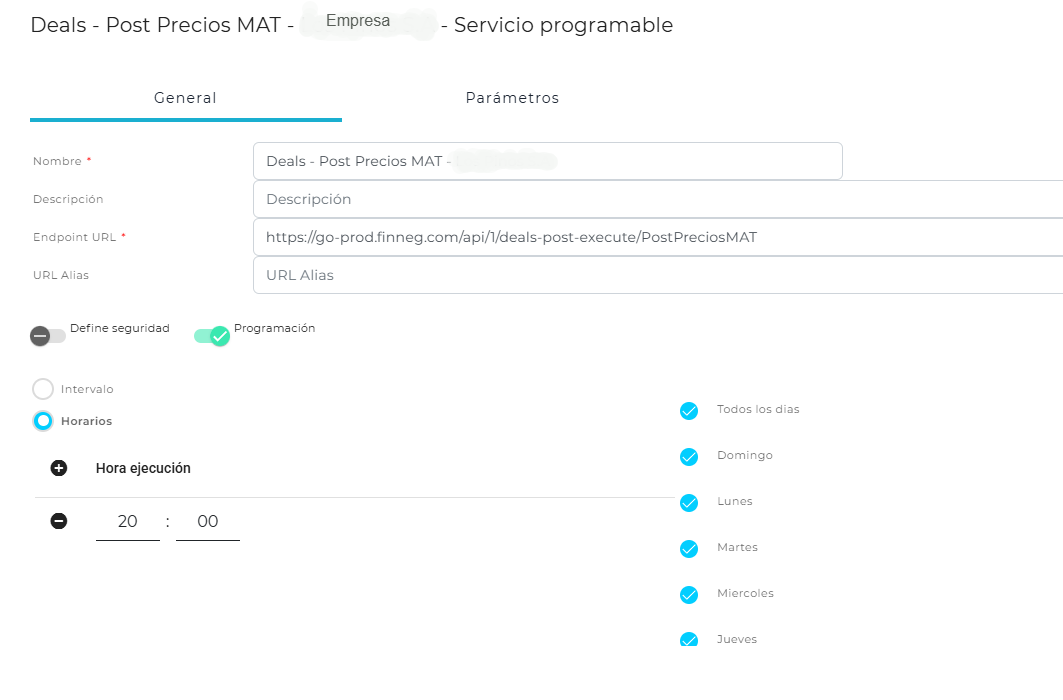Uncheck the Domingo checkbox
The height and width of the screenshot is (700, 1063).
tap(688, 457)
